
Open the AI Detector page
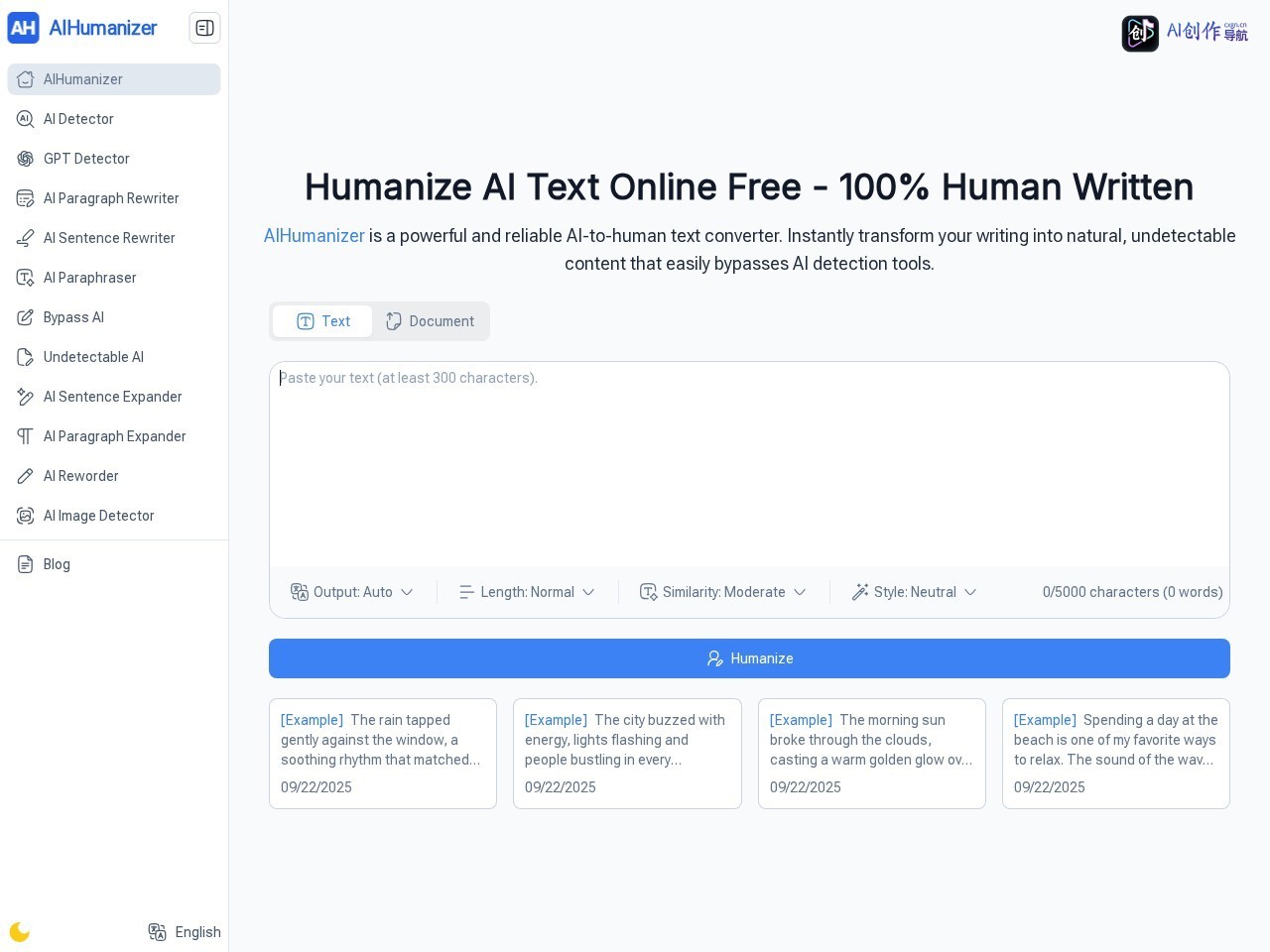pos(114,119)
